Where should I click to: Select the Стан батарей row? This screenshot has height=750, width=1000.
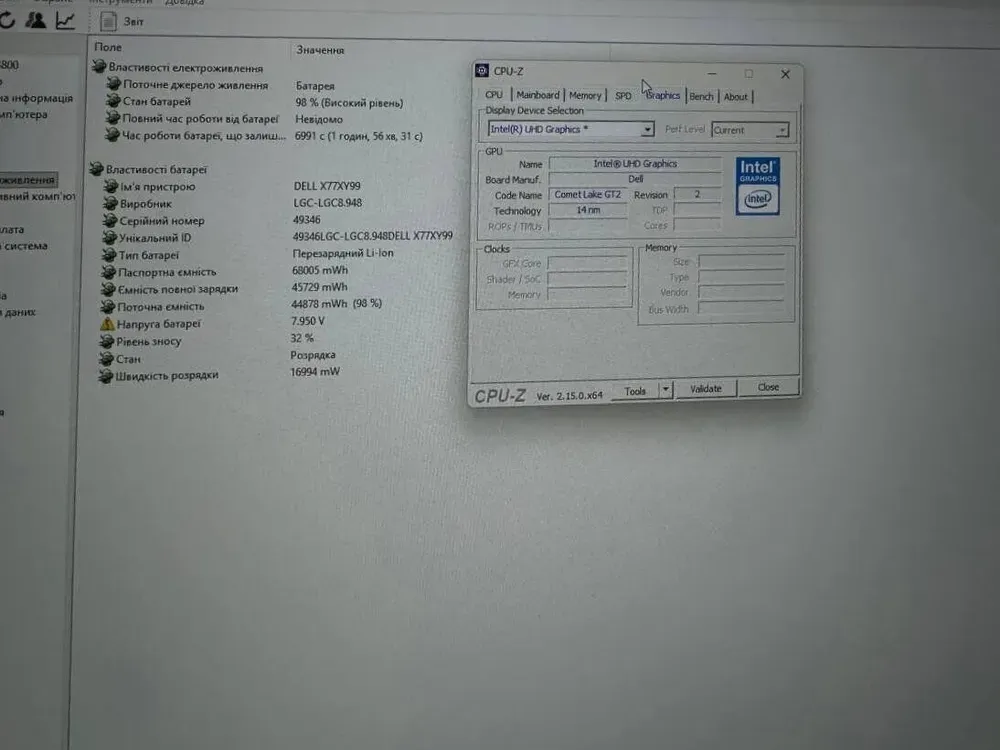pyautogui.click(x=156, y=102)
